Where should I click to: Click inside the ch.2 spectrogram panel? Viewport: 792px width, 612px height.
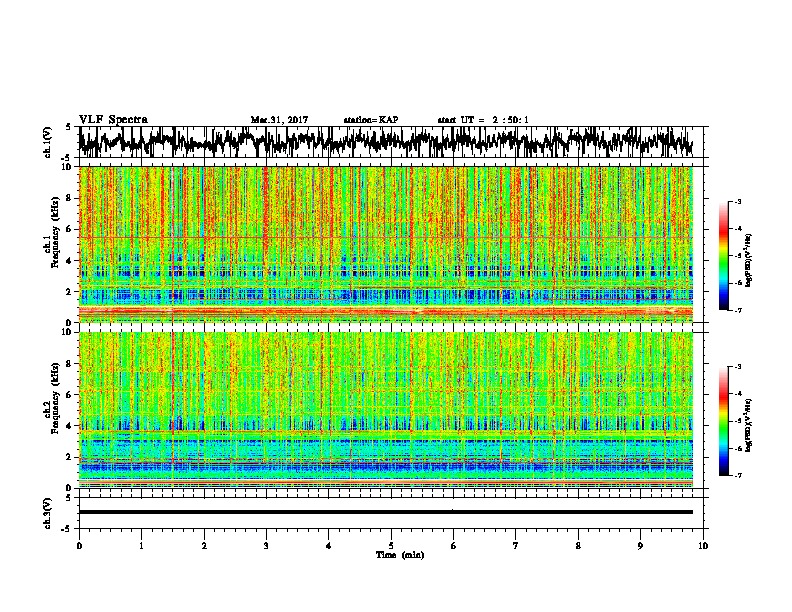tap(386, 410)
